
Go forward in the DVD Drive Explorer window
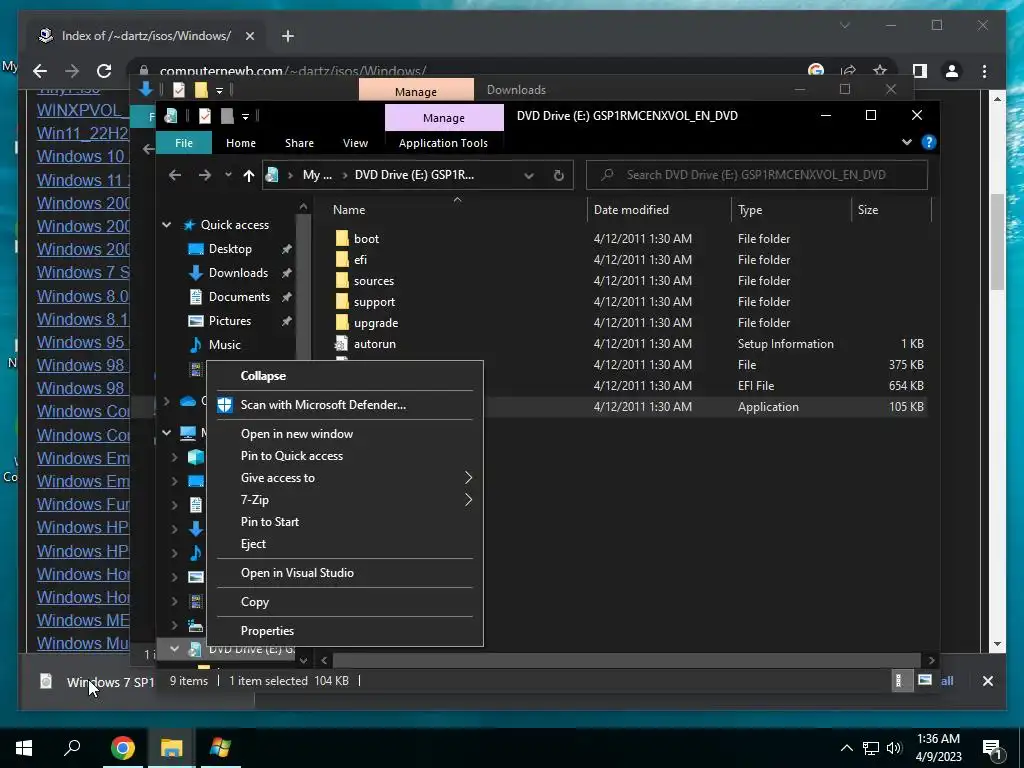[x=204, y=175]
